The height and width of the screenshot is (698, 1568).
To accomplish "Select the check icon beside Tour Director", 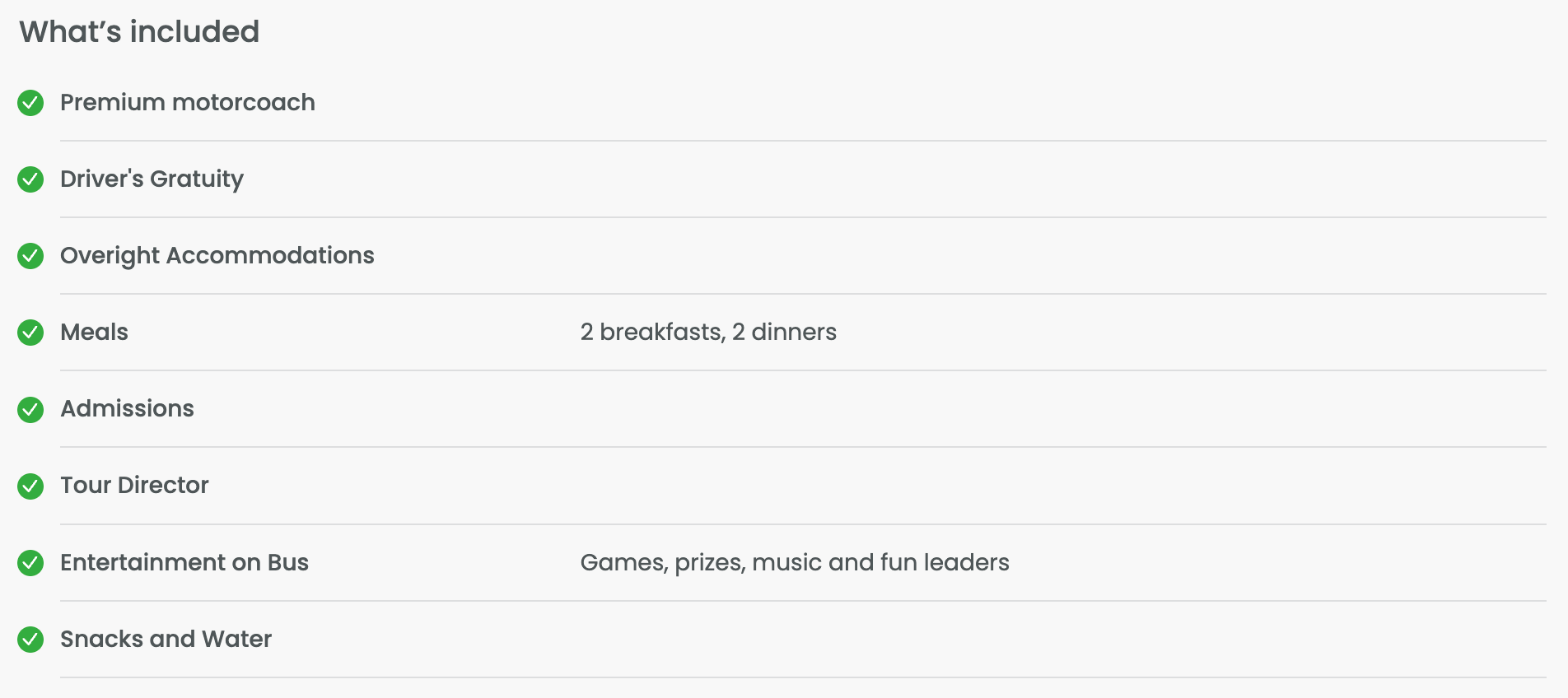I will 30,486.
